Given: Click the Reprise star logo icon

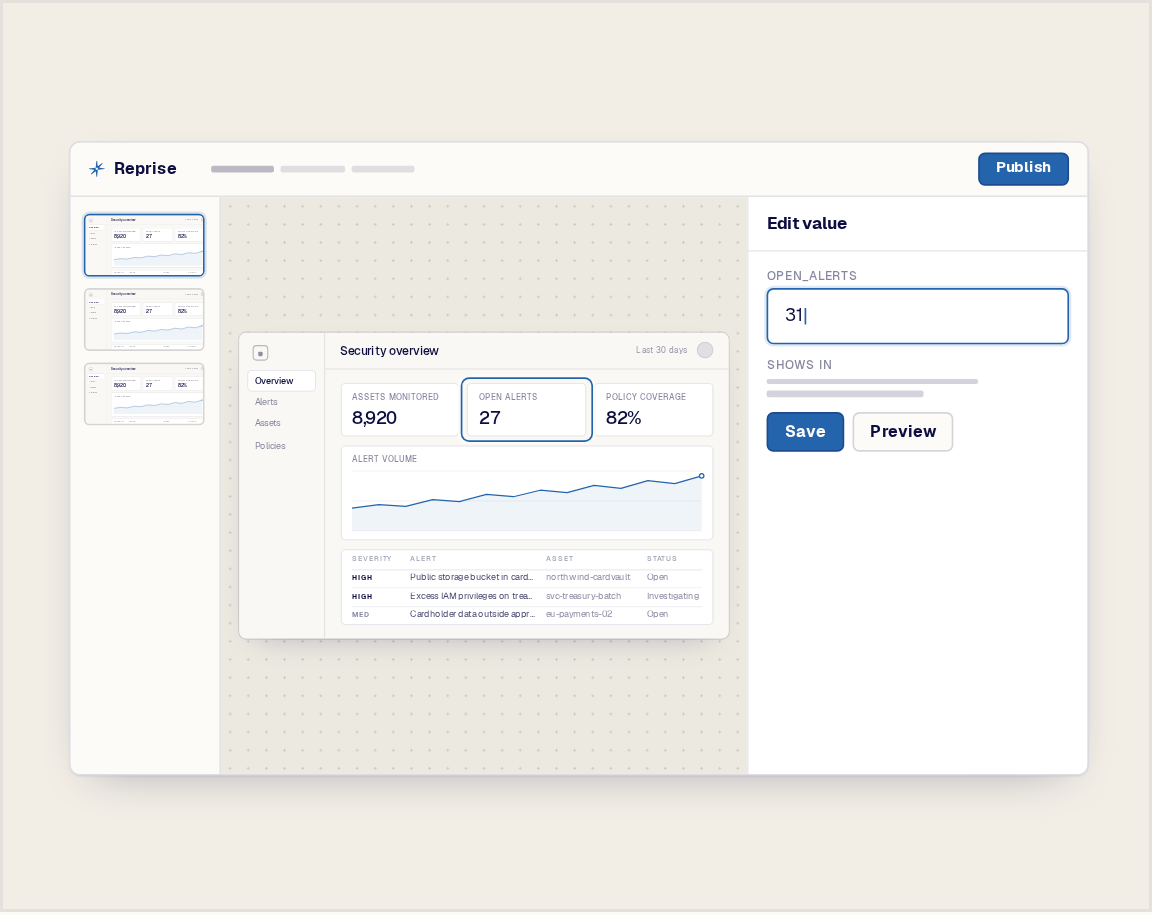Looking at the screenshot, I should (x=96, y=169).
